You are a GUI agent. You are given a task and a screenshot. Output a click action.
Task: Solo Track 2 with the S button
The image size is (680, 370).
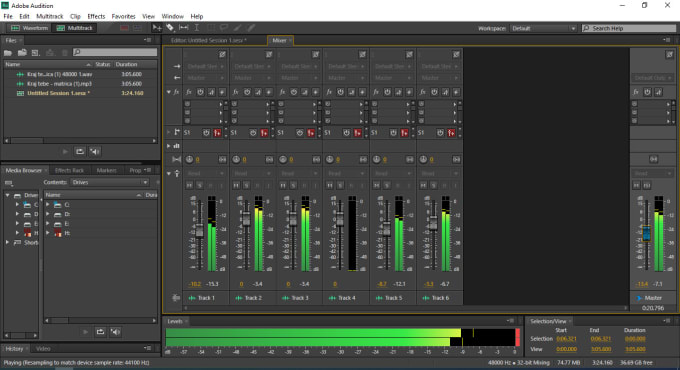pos(247,185)
